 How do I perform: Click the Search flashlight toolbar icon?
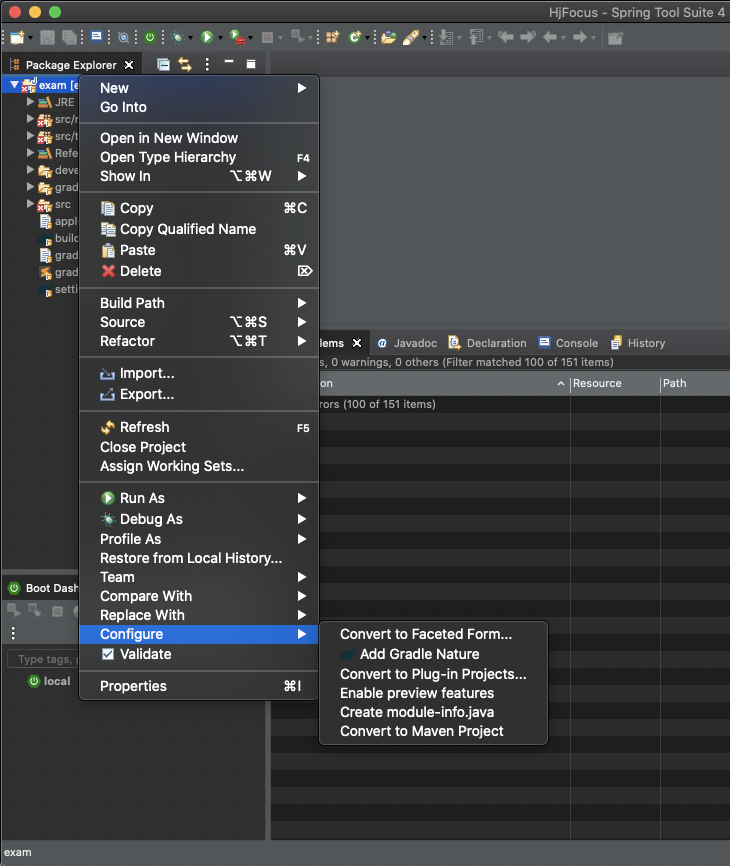(x=411, y=38)
